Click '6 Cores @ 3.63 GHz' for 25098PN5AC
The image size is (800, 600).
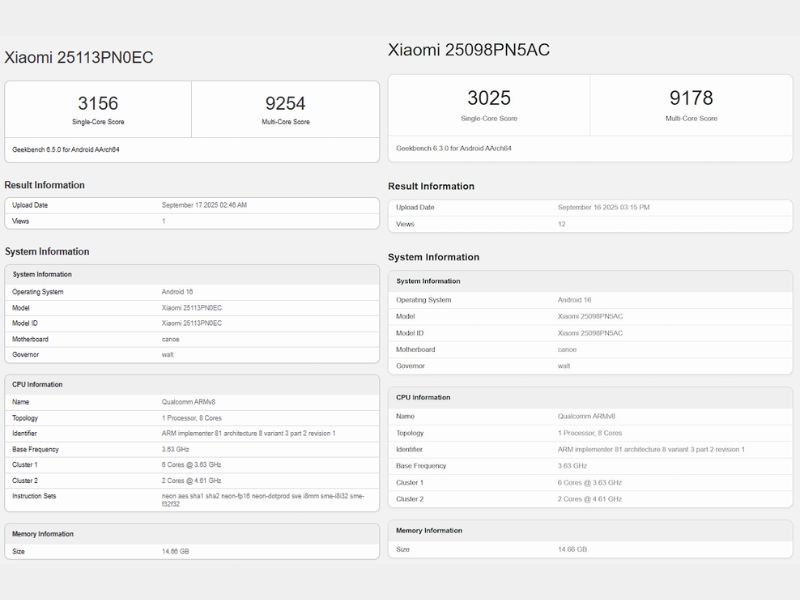(x=590, y=483)
